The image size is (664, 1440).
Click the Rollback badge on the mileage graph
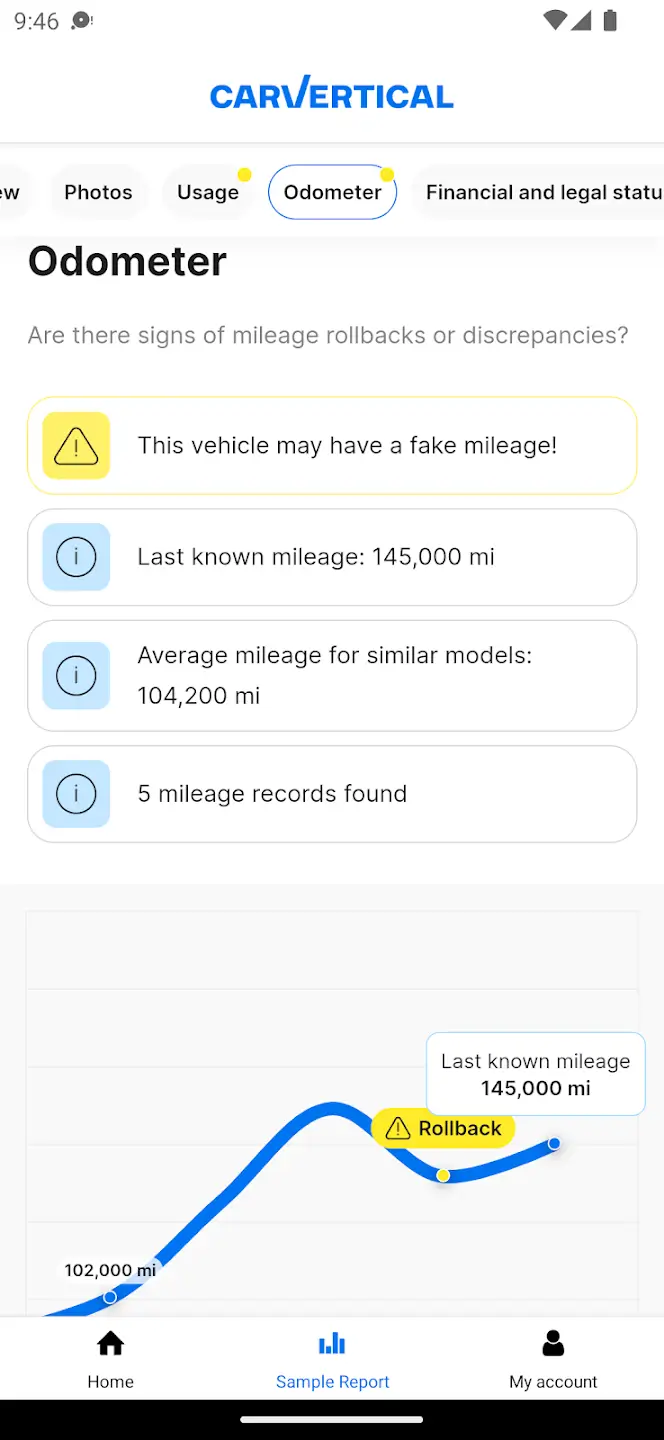point(443,1128)
